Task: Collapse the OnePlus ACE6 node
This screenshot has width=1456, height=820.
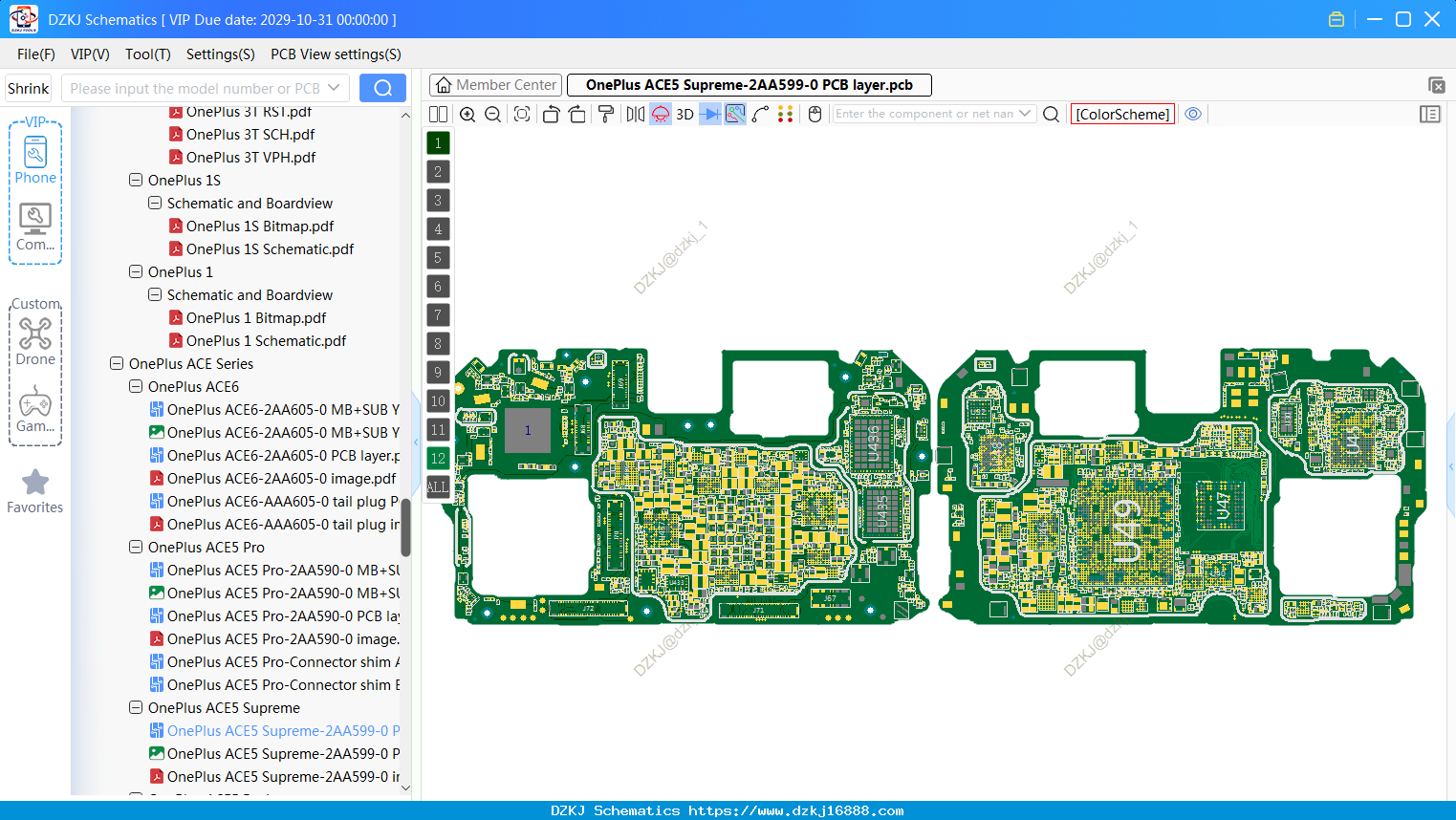Action: click(136, 386)
